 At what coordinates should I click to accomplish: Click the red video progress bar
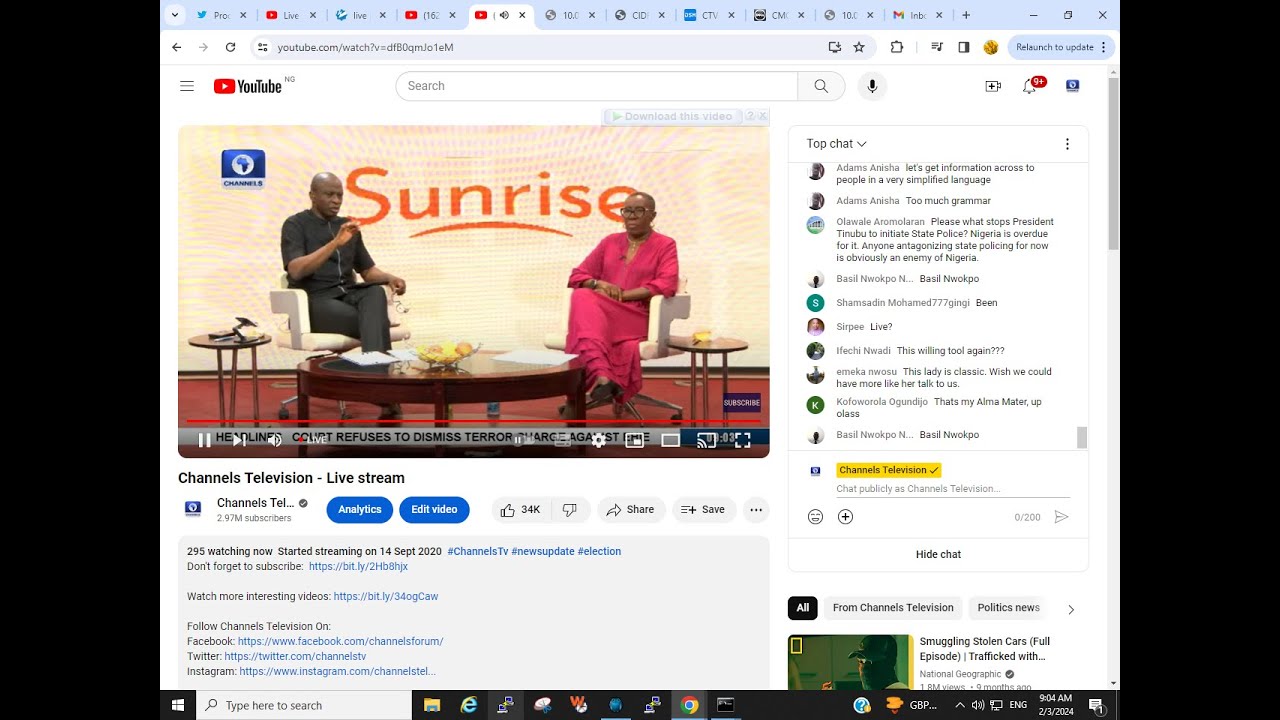point(474,423)
